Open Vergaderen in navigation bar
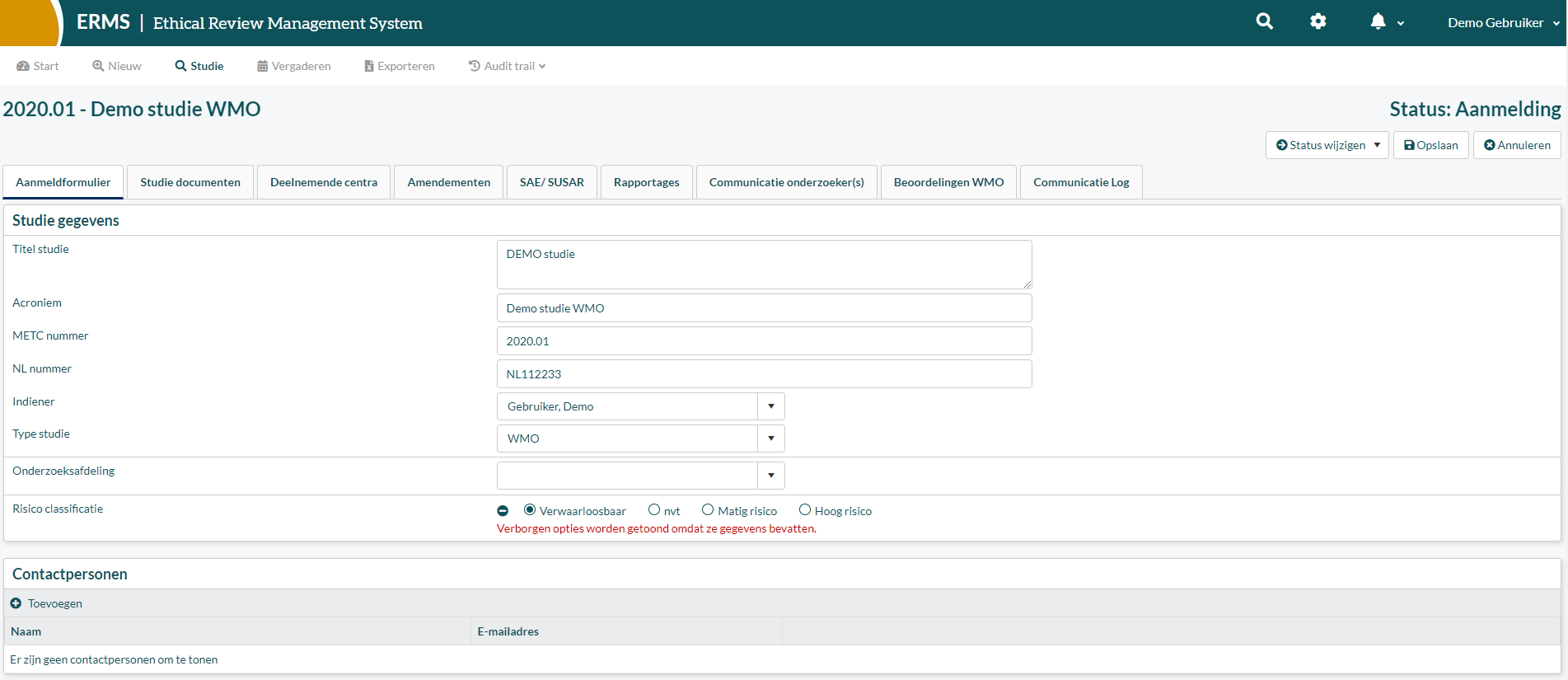Viewport: 1568px width, 680px height. coord(294,66)
